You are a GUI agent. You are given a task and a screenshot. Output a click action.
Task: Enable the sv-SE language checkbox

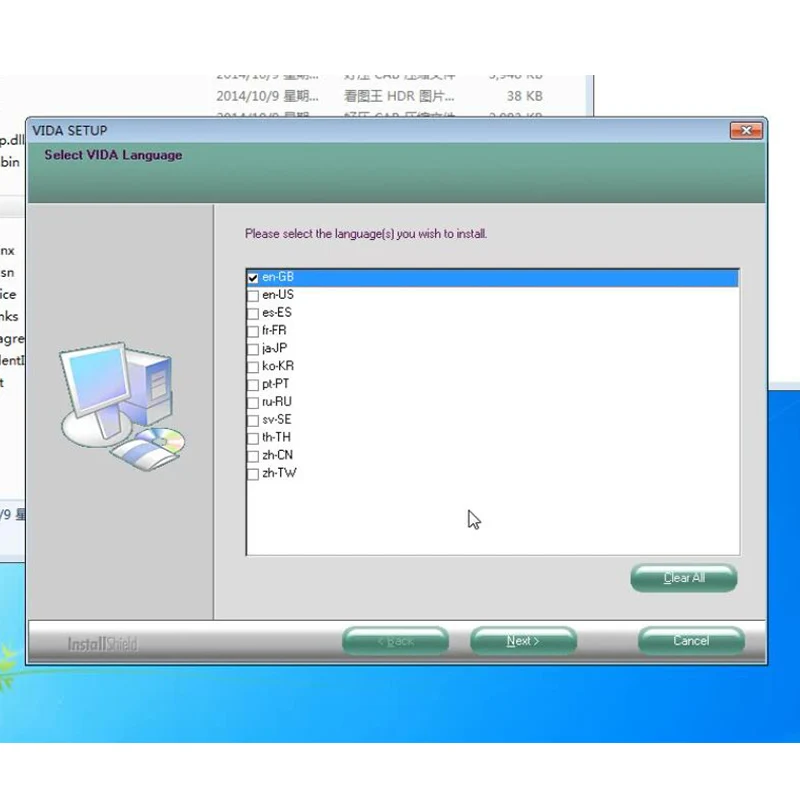pos(253,421)
